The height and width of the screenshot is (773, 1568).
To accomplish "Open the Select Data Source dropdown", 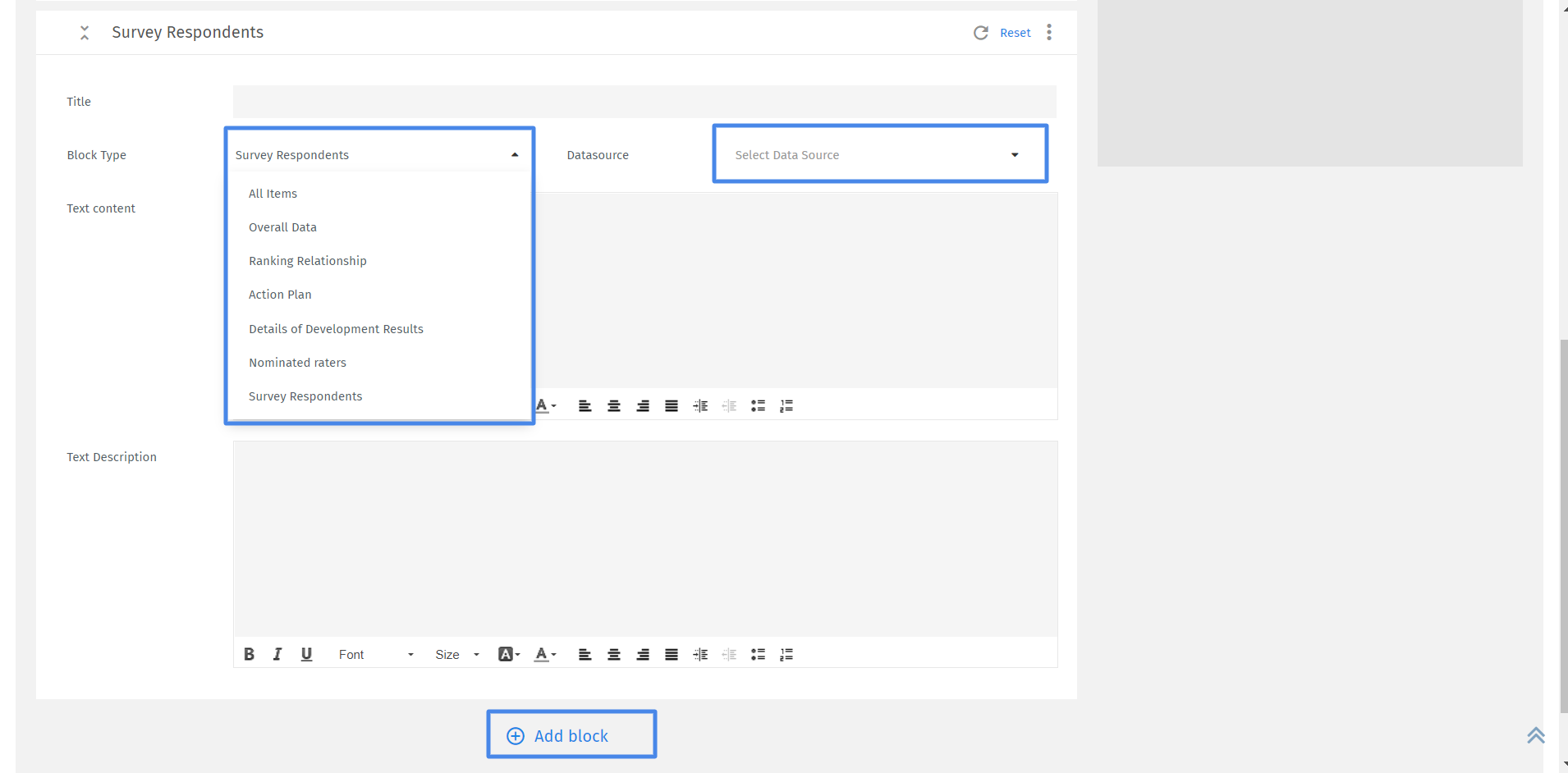I will click(878, 154).
